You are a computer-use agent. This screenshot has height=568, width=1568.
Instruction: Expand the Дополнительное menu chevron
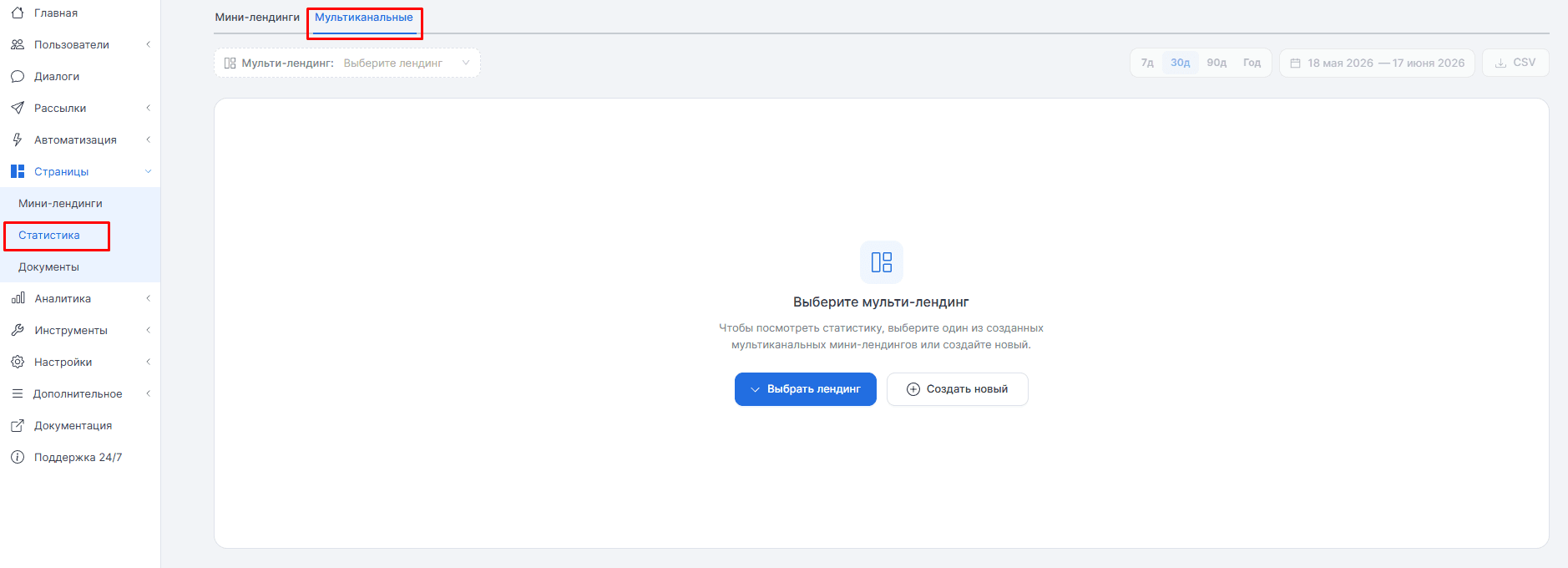(x=148, y=393)
